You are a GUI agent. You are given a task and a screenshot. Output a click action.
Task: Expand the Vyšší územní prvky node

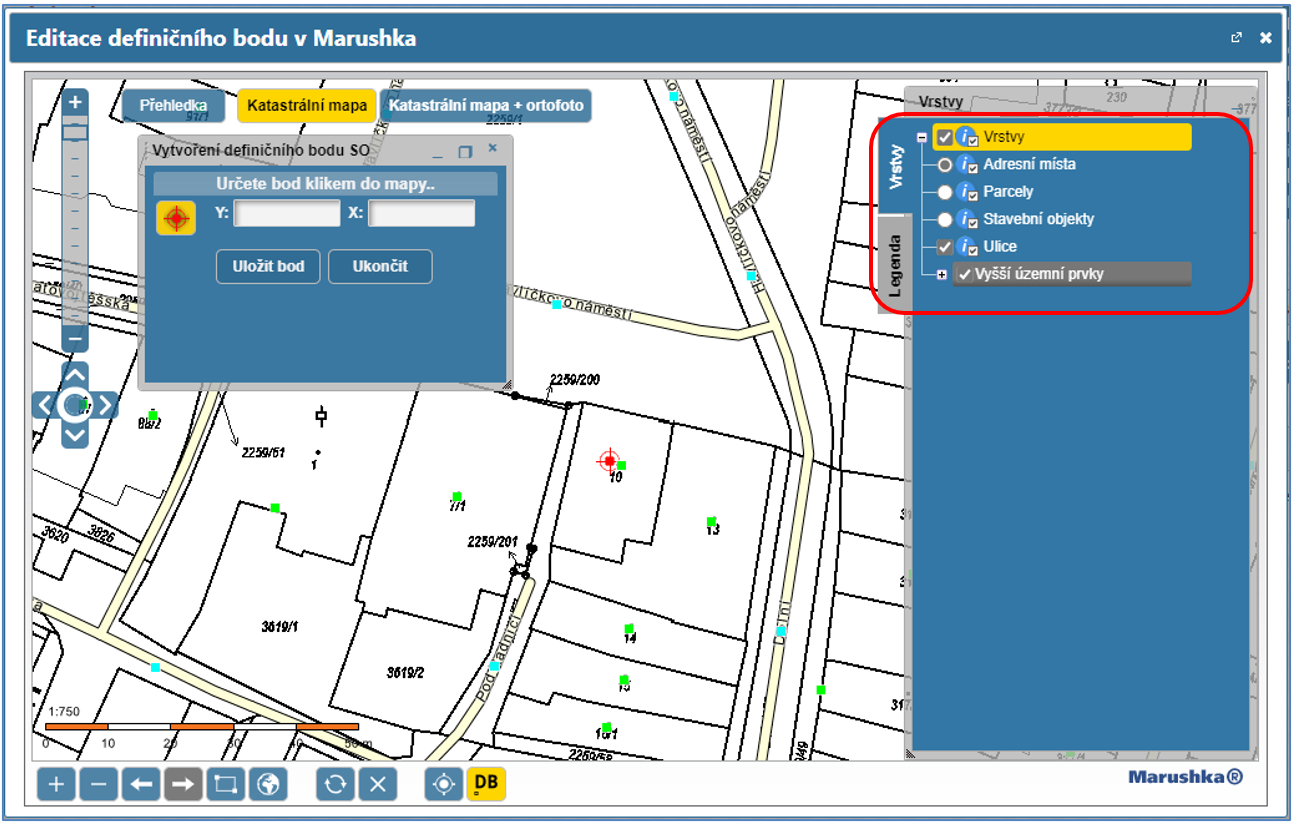[941, 274]
